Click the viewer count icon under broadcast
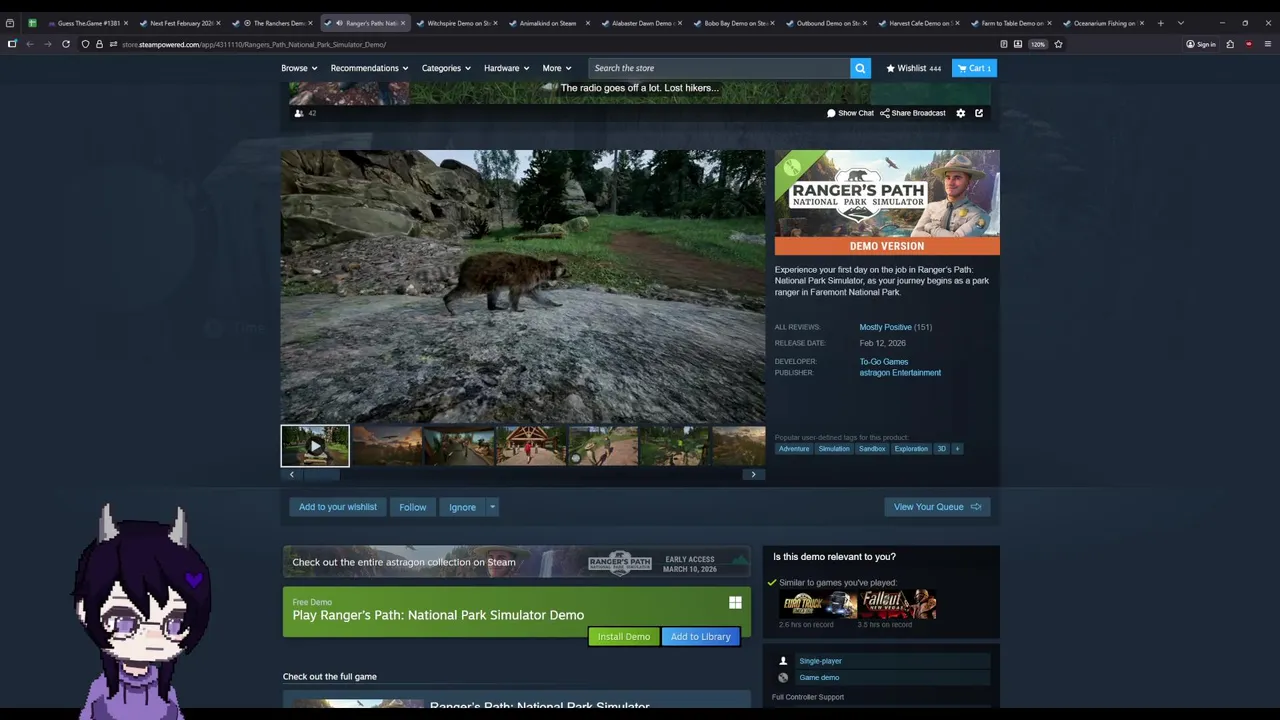The image size is (1280, 720). (299, 113)
